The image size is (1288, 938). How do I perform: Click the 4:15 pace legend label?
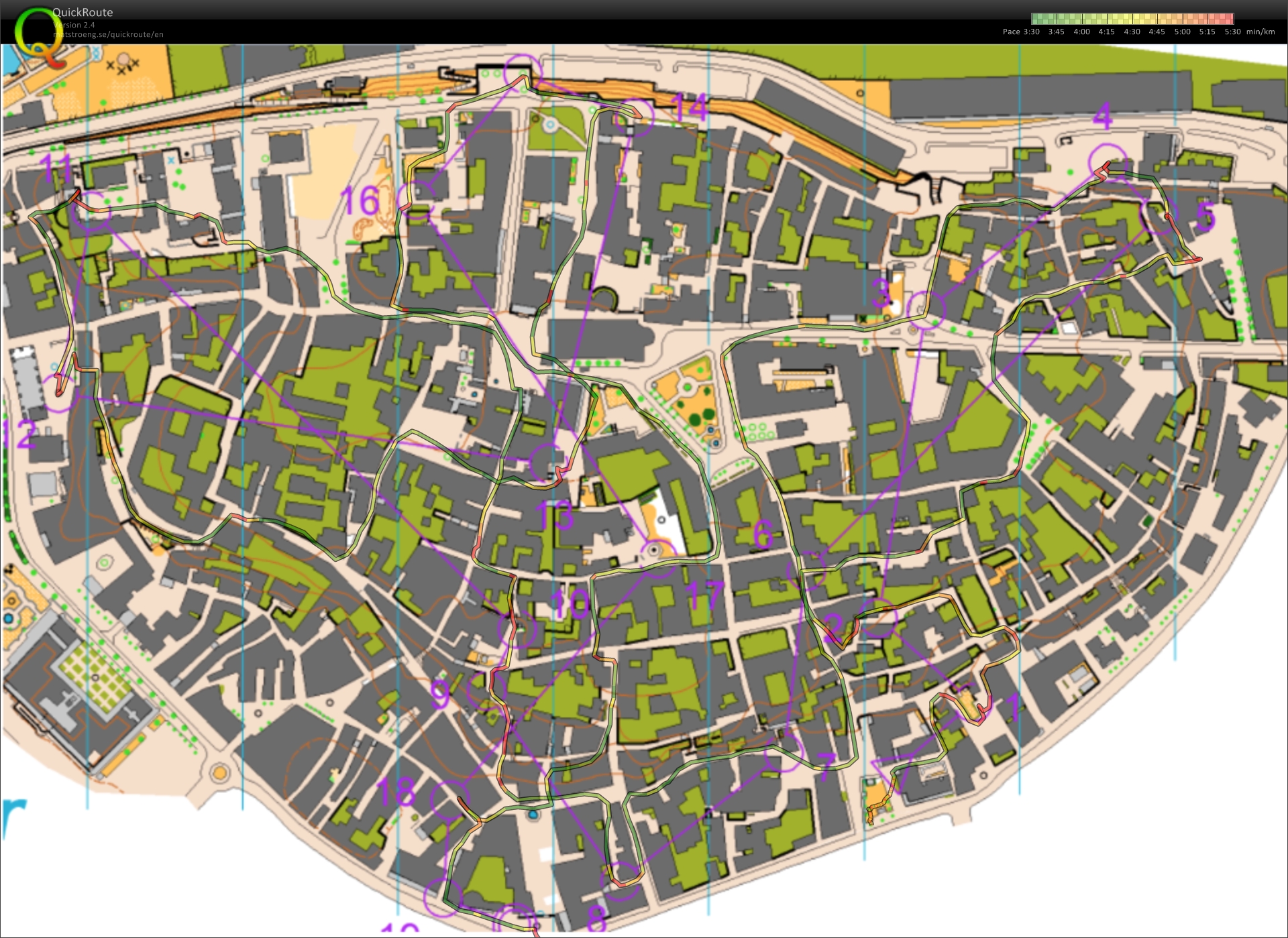click(1107, 32)
